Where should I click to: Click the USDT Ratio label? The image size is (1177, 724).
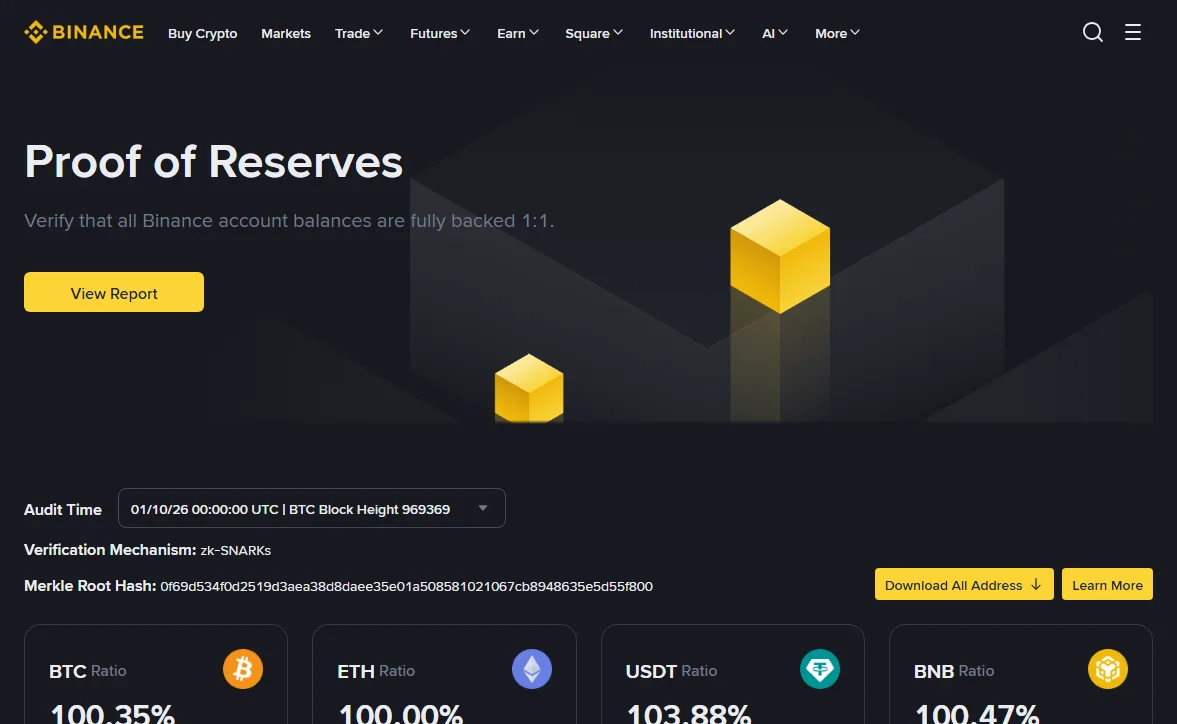(672, 671)
